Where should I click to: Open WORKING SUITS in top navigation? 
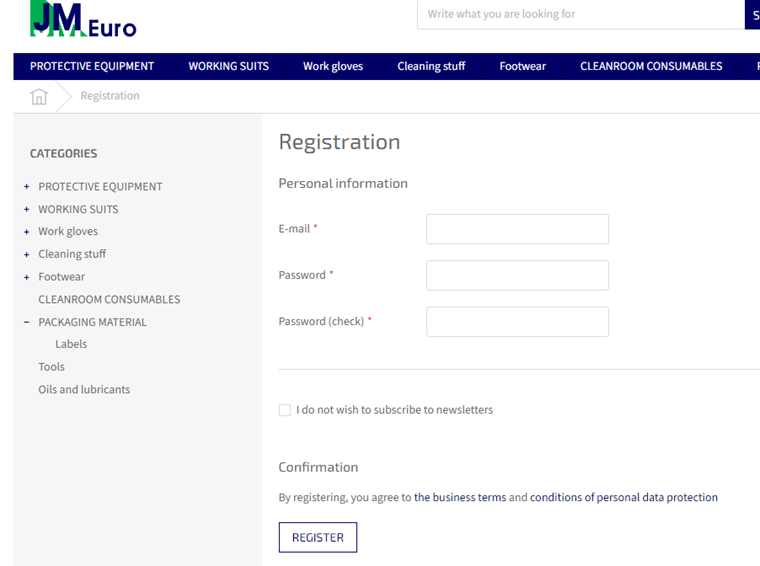[x=229, y=66]
